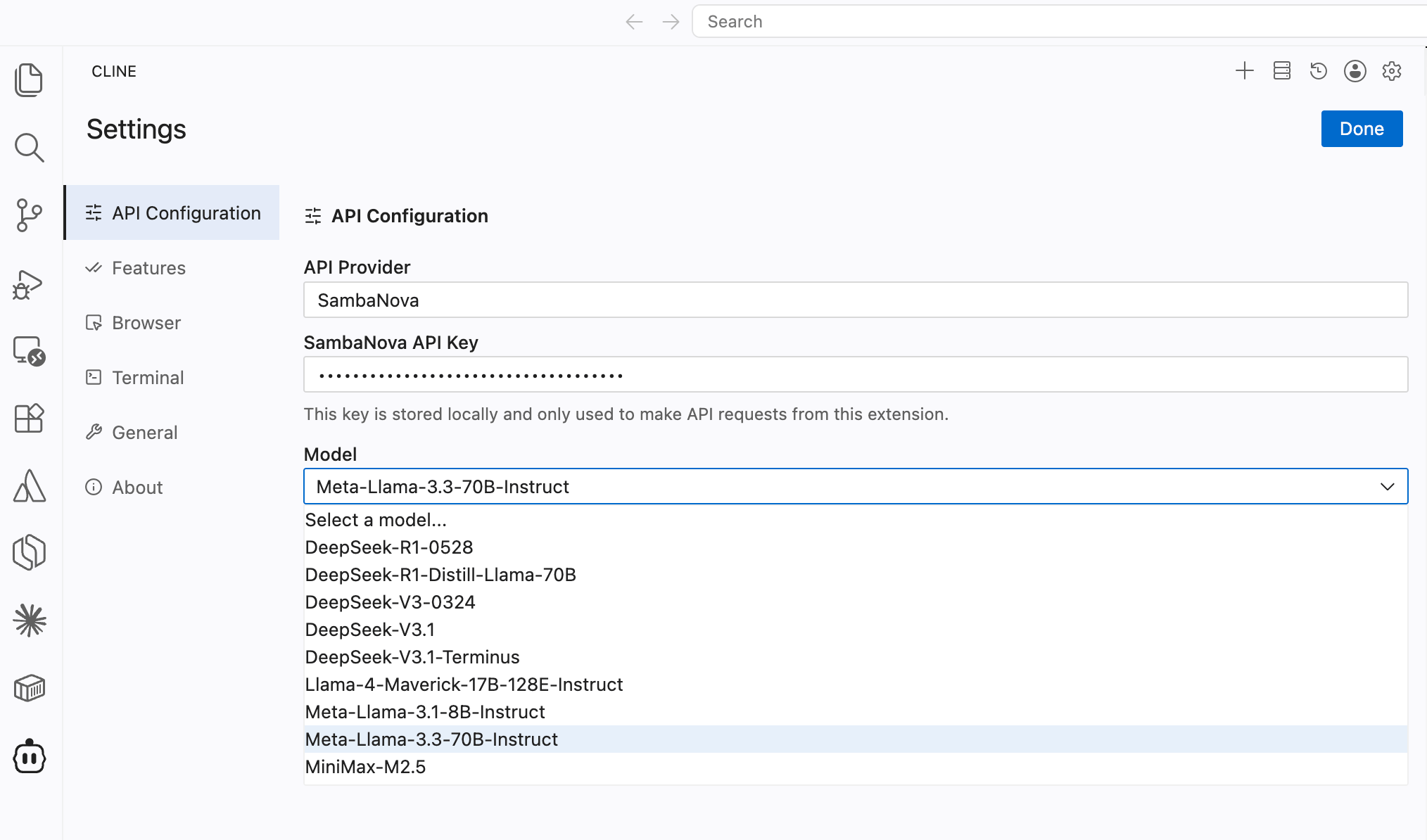Open Cline task history clock icon
The width and height of the screenshot is (1427, 840).
[x=1319, y=71]
